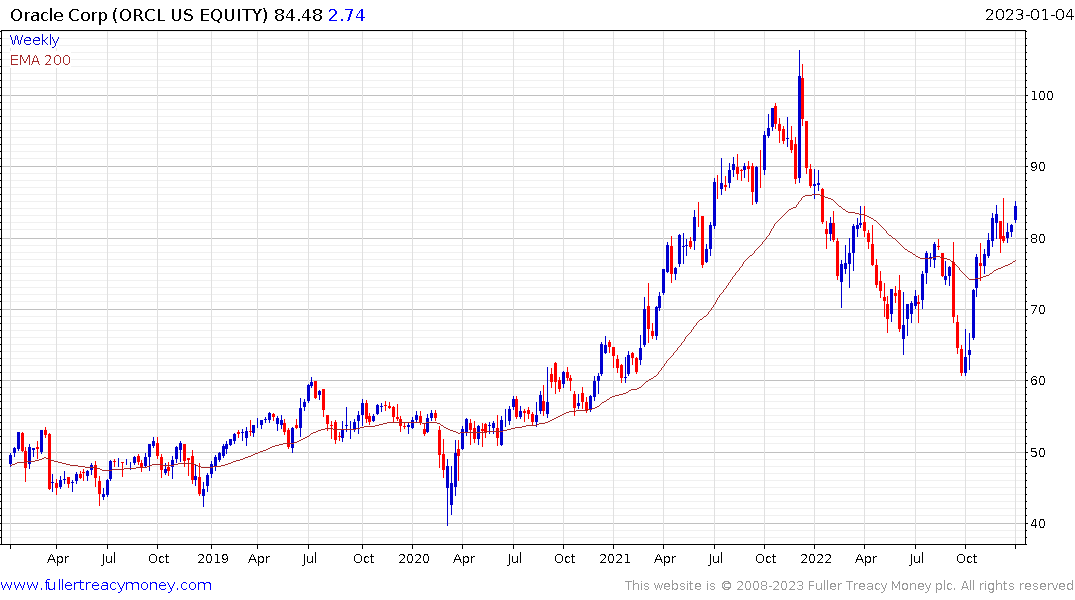The height and width of the screenshot is (600, 1075).
Task: Select the 80 price axis label
Action: 1038,239
